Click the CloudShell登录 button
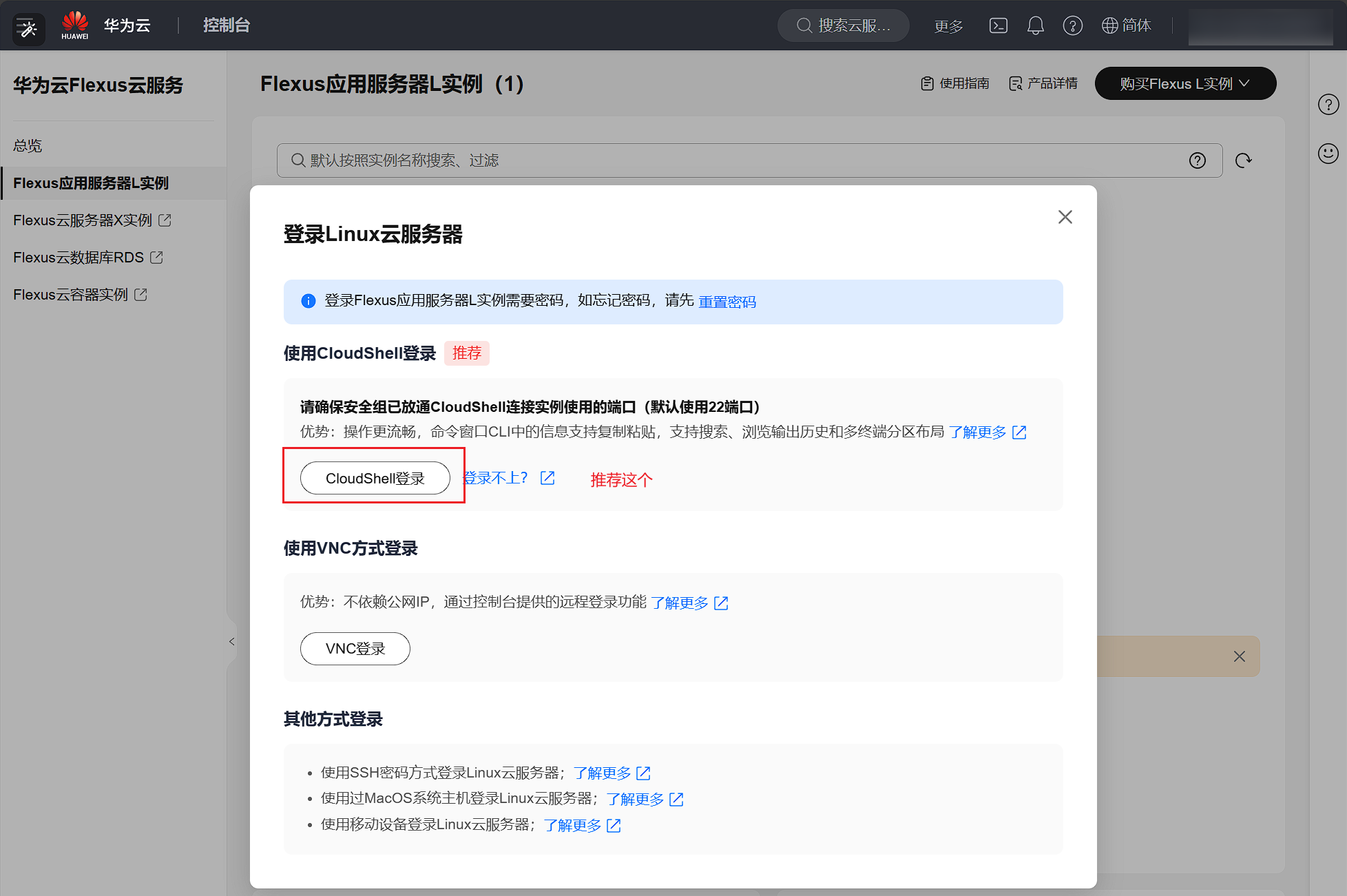Viewport: 1347px width, 896px height. point(375,478)
